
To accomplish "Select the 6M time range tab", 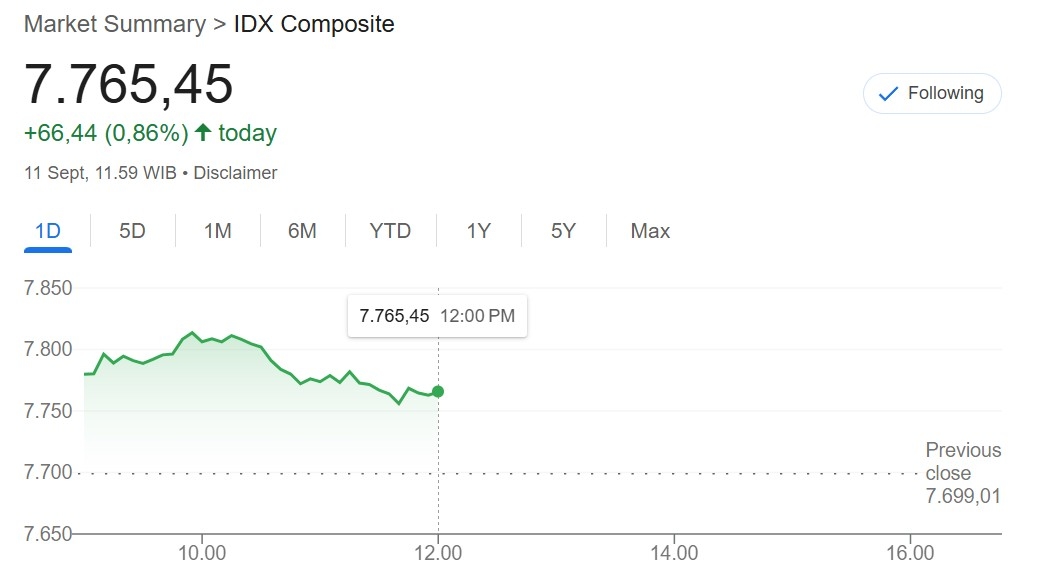I will [x=302, y=231].
